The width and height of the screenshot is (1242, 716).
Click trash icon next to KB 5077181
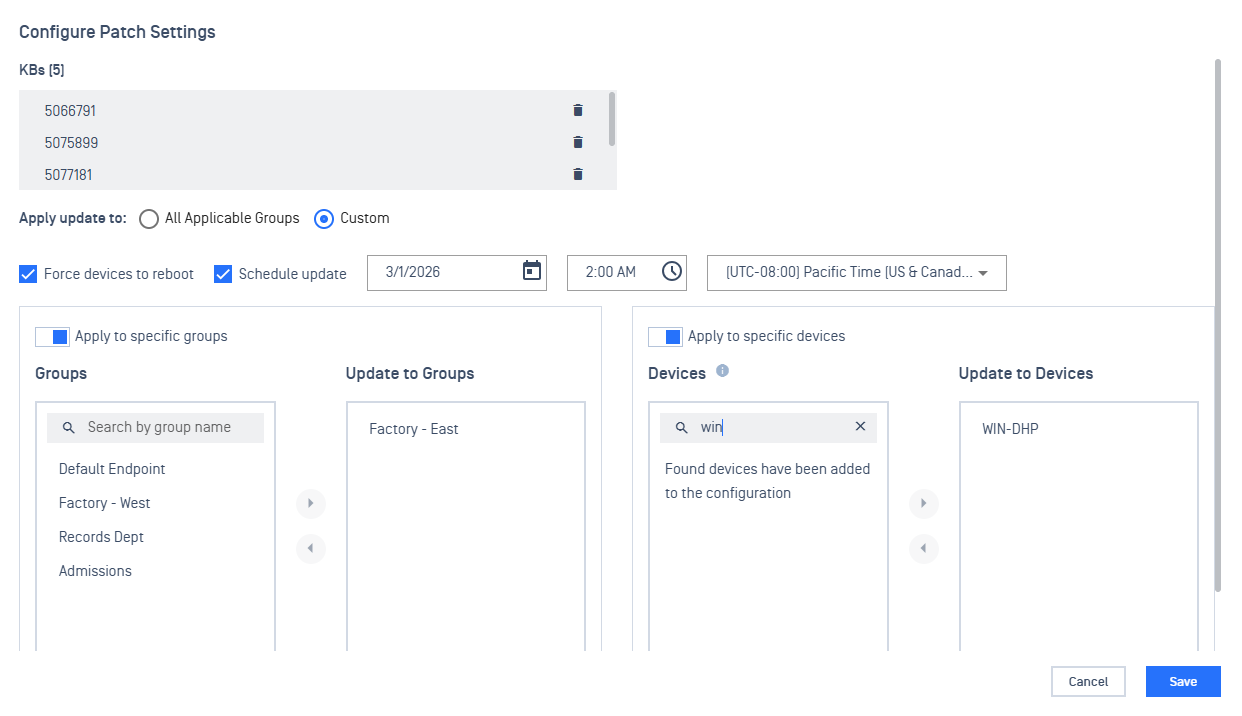tap(578, 174)
